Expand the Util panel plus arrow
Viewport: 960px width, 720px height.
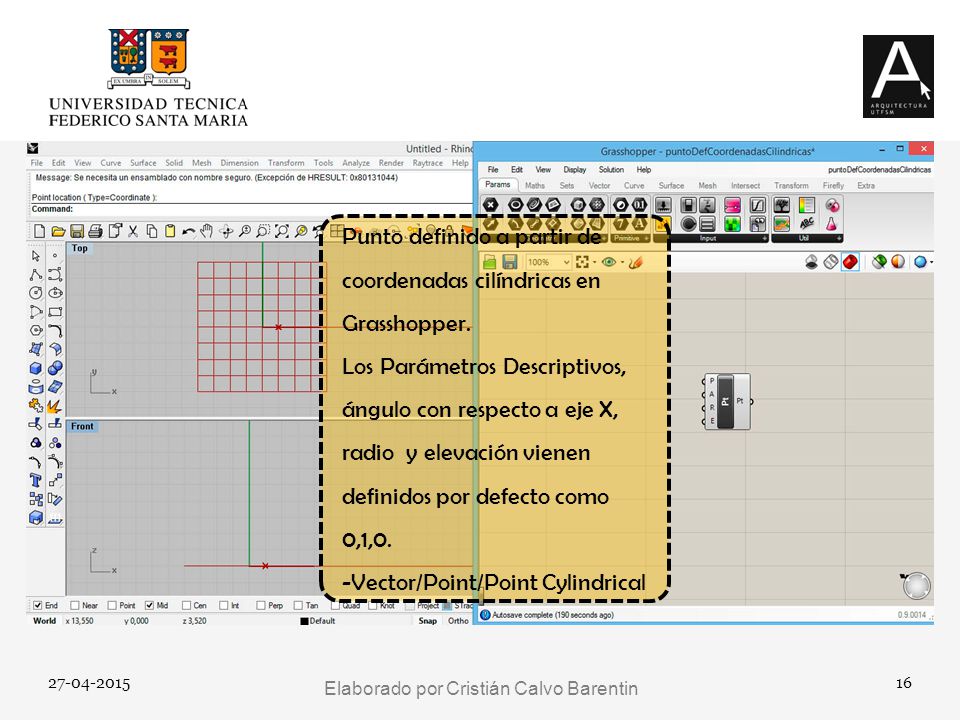tap(839, 238)
